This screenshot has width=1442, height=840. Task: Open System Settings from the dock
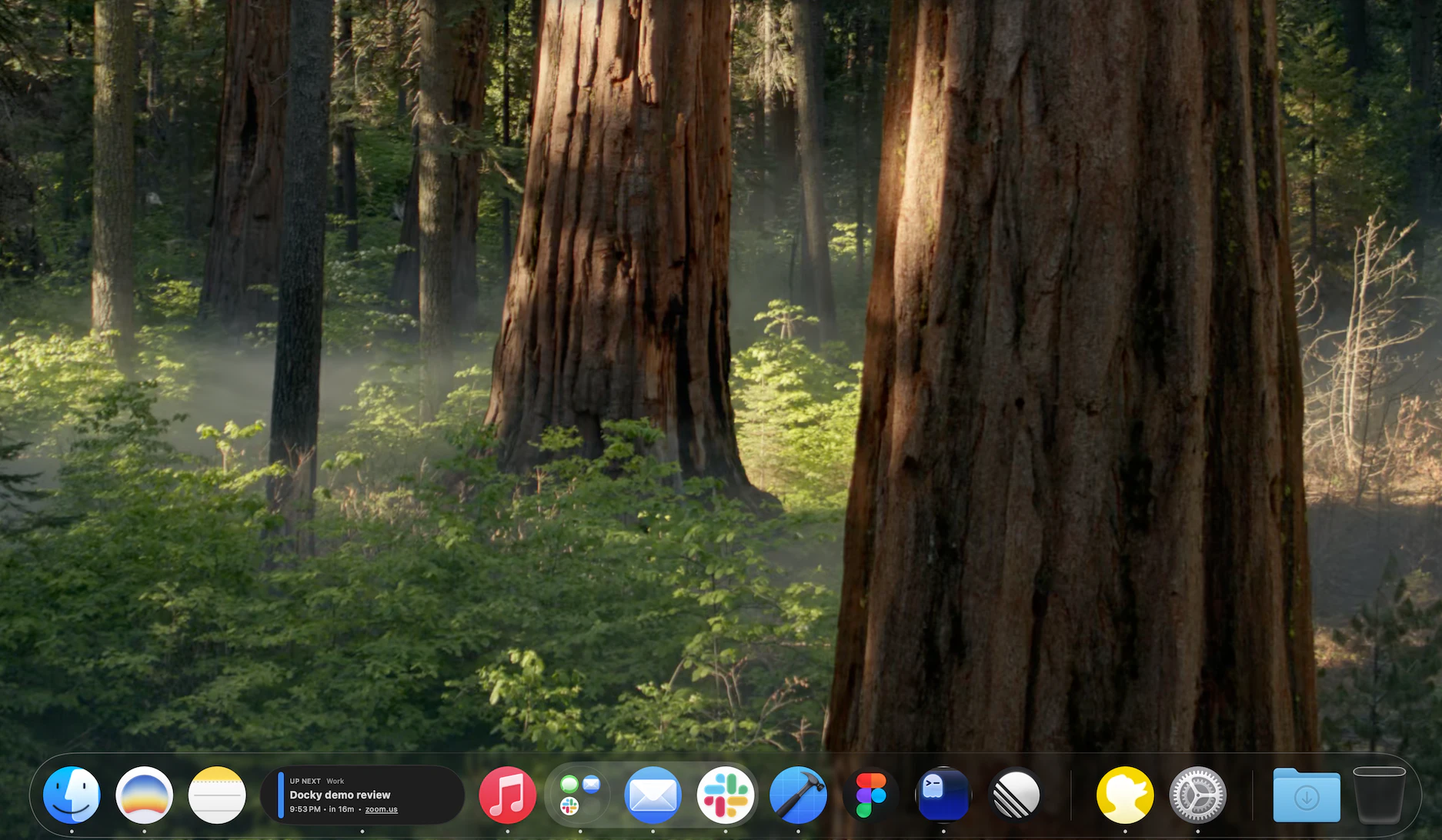coord(1197,795)
